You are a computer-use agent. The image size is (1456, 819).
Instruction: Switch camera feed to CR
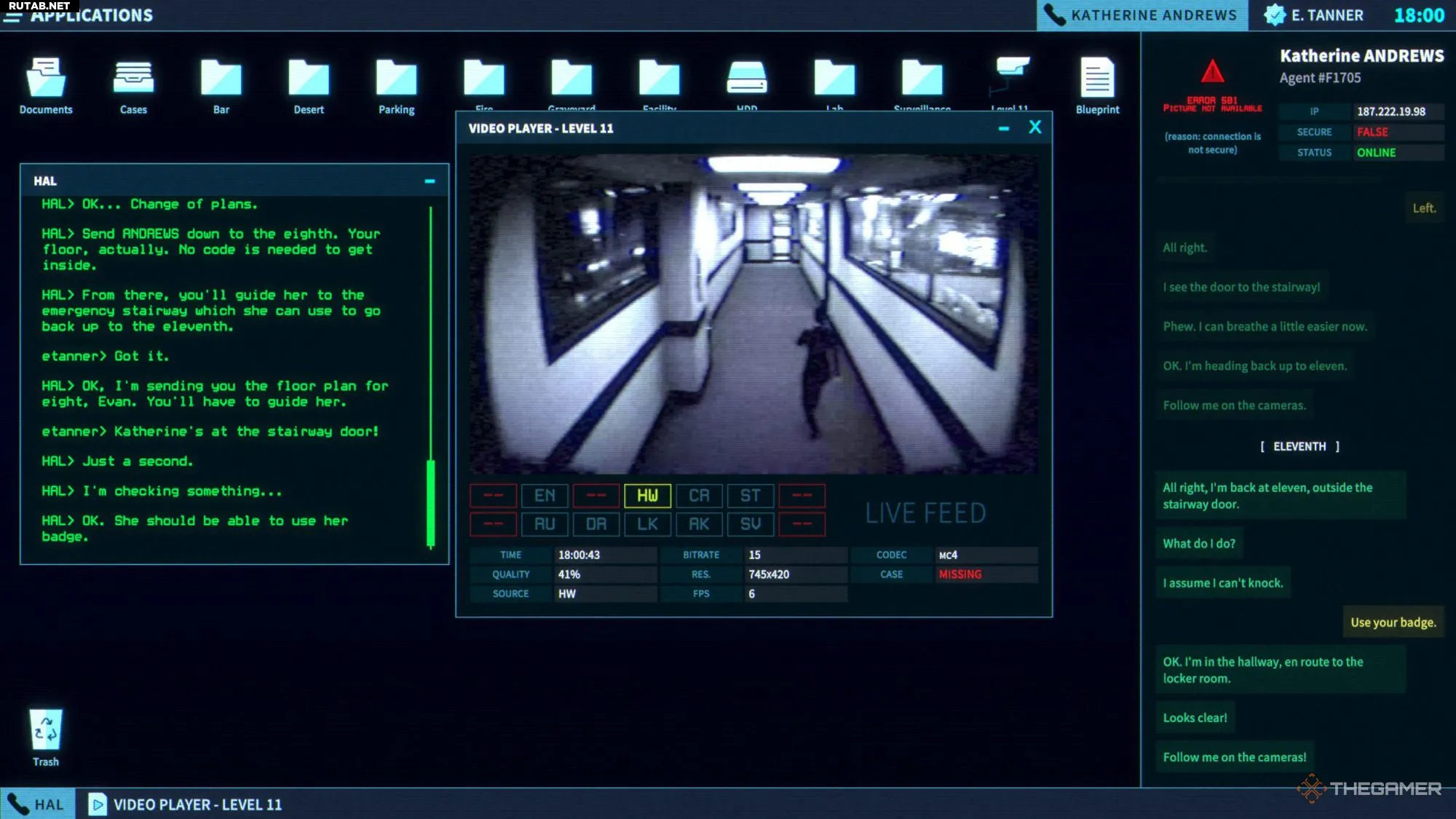(x=699, y=496)
